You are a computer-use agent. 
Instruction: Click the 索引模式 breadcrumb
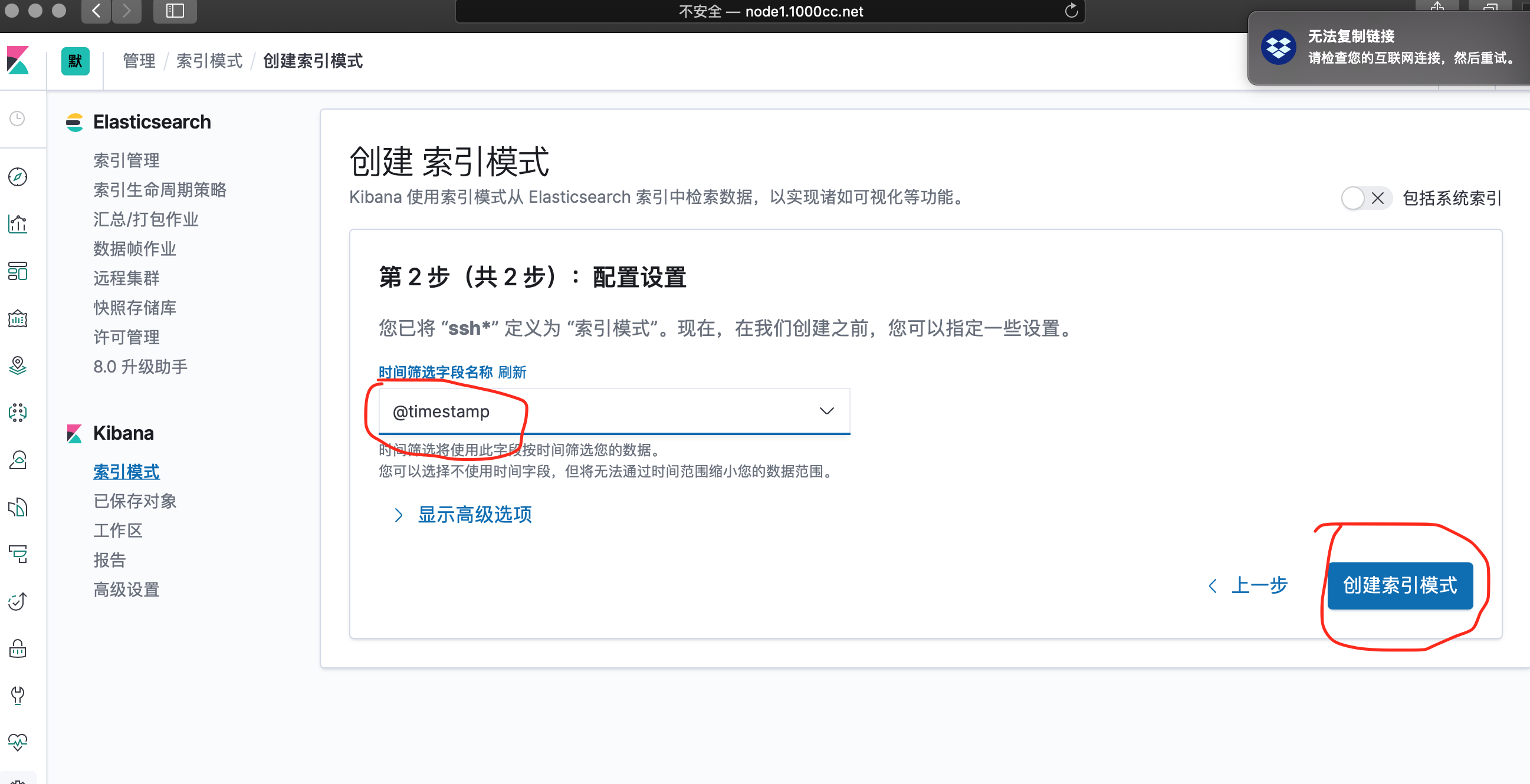[209, 61]
